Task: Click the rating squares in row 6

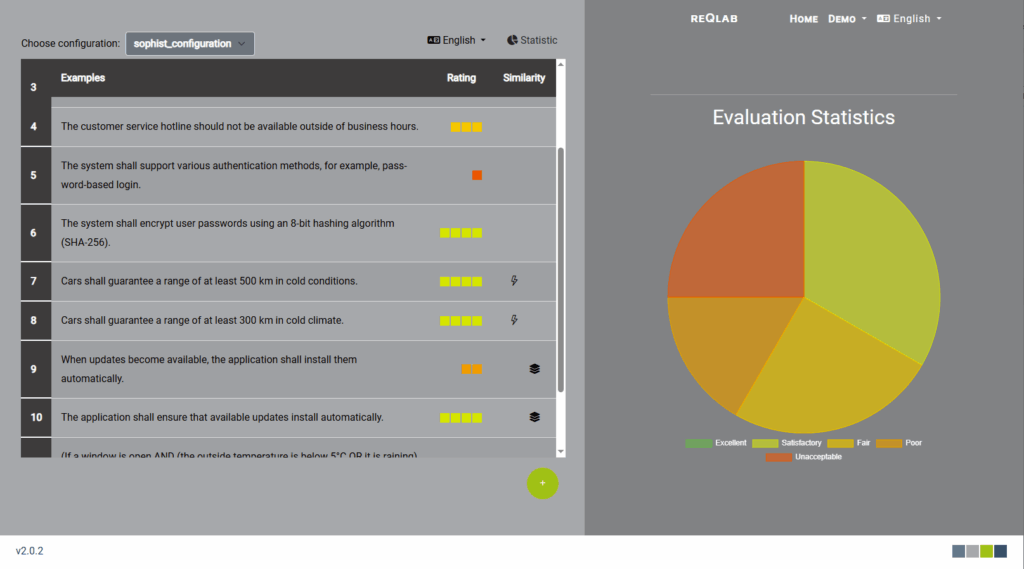Action: (461, 233)
